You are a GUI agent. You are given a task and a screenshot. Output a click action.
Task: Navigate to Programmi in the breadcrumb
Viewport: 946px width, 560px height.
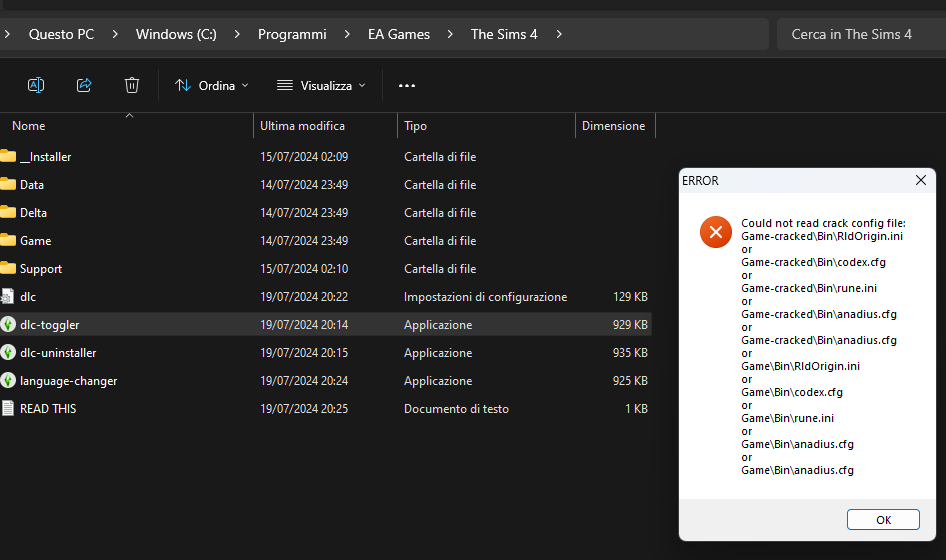tap(292, 34)
